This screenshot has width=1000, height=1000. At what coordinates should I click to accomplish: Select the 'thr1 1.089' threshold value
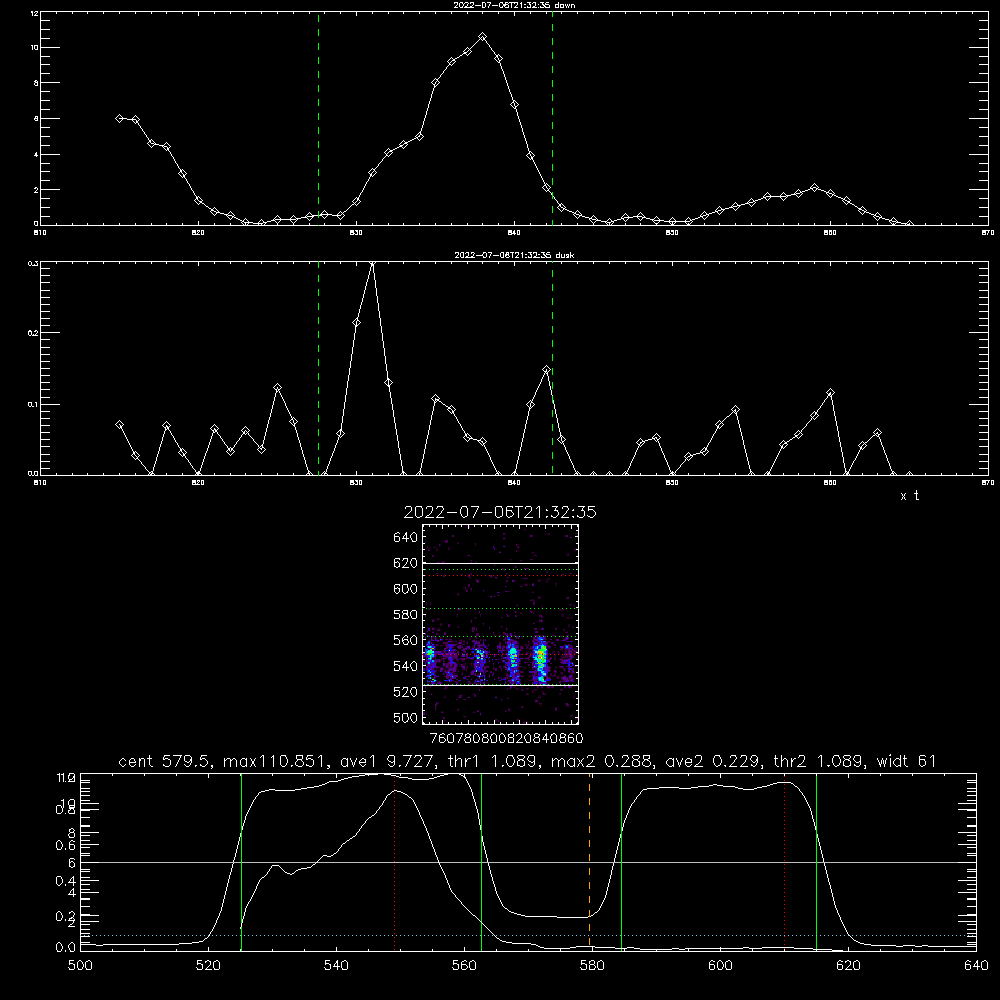coord(494,761)
